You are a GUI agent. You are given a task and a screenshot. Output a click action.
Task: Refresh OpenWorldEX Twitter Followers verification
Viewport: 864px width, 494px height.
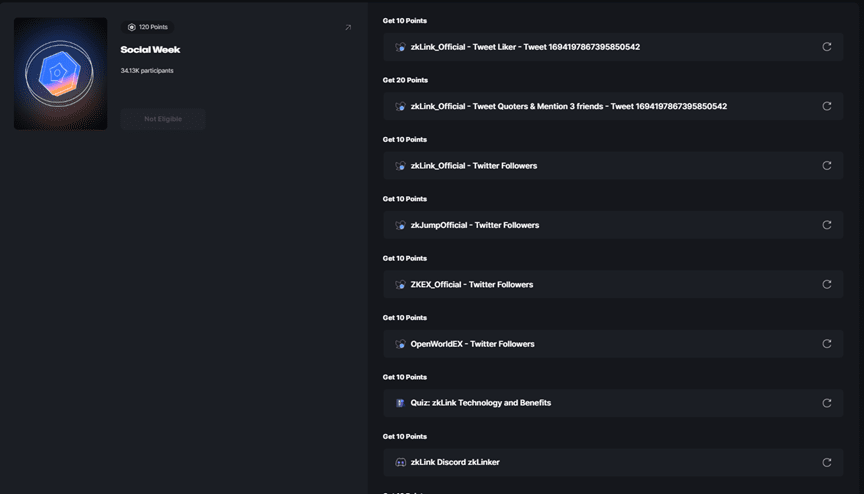(x=827, y=344)
